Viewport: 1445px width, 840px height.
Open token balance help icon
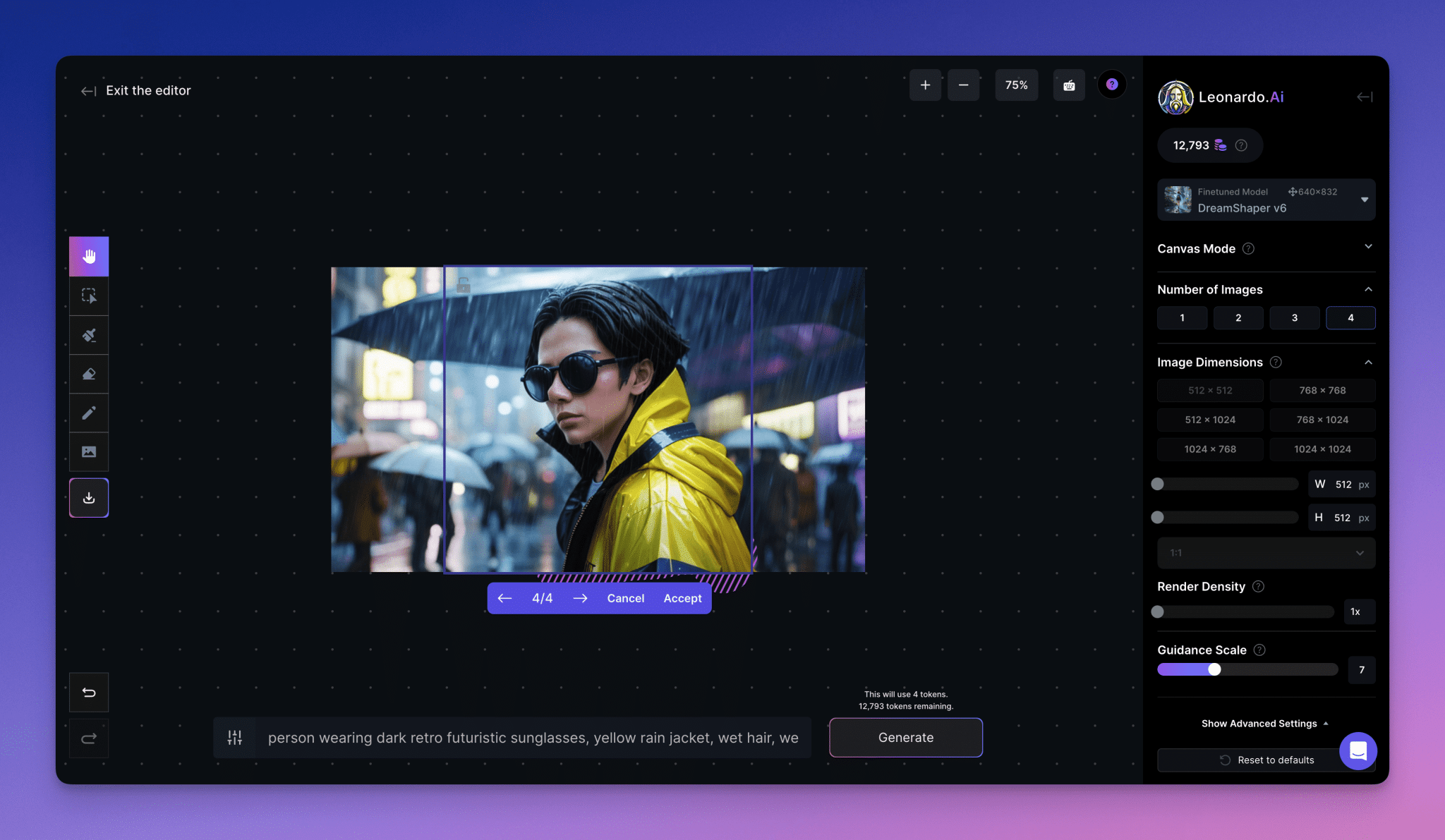click(x=1241, y=145)
